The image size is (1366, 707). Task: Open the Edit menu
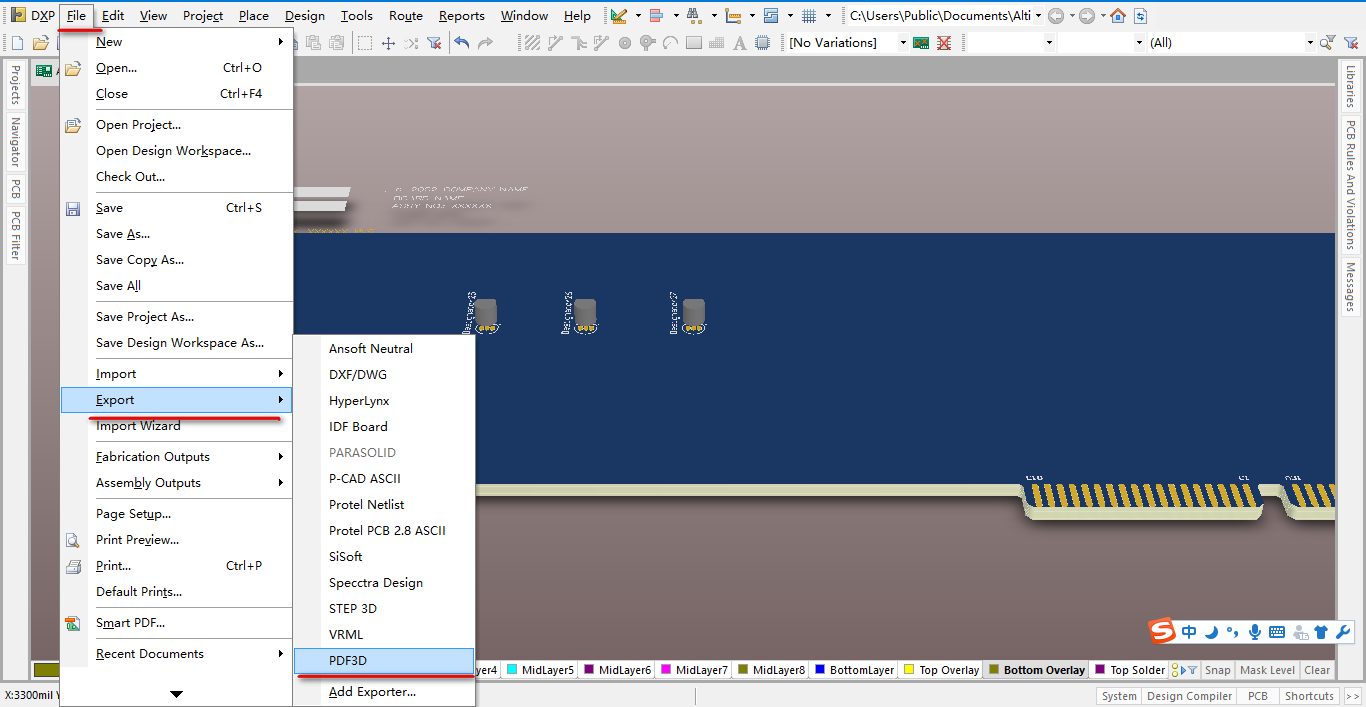pos(113,15)
